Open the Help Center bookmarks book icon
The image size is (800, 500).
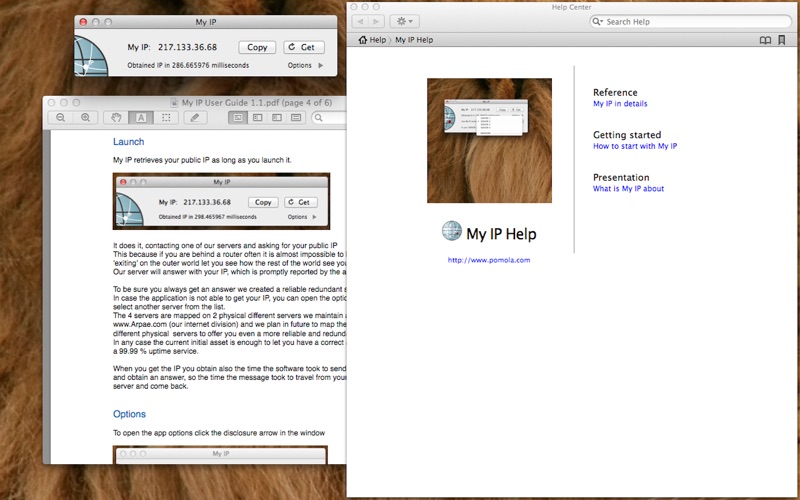(765, 40)
